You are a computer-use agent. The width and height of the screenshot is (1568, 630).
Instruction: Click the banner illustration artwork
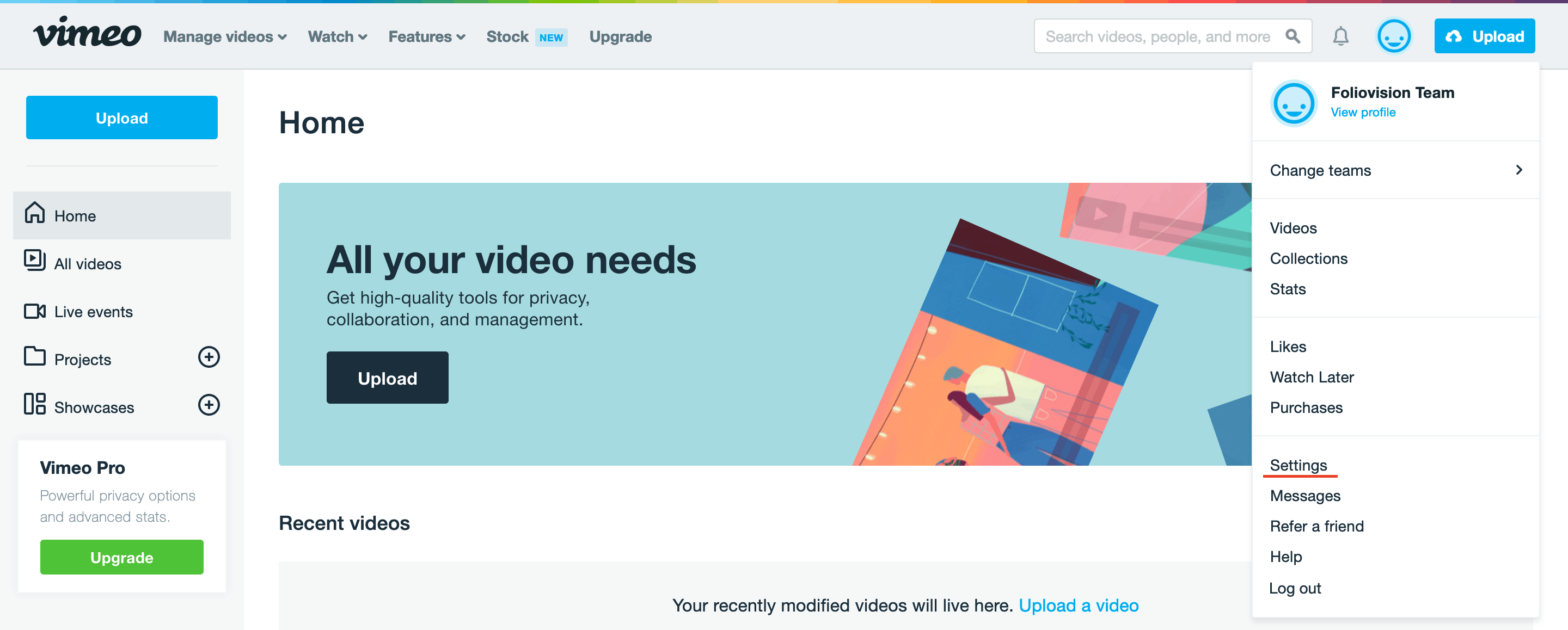[x=1051, y=324]
